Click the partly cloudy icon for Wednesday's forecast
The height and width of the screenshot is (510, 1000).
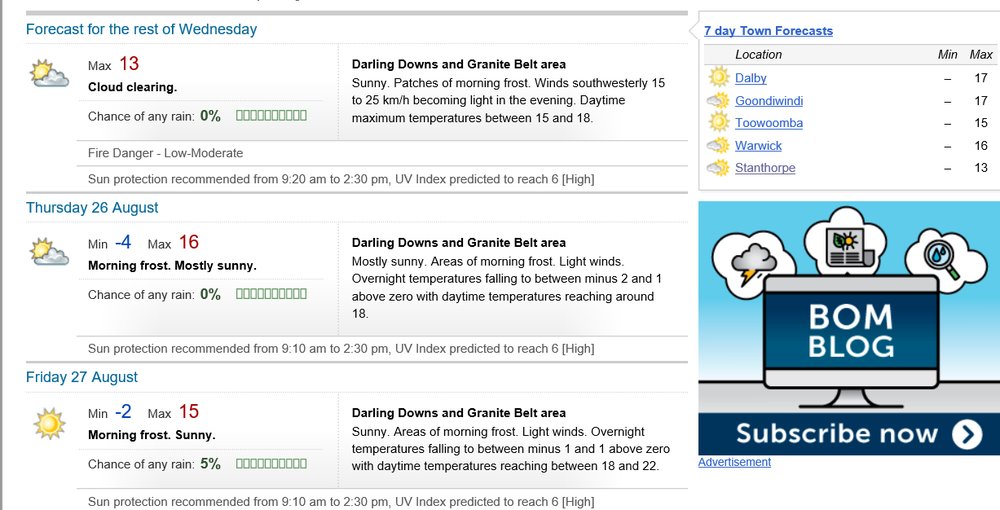(49, 74)
